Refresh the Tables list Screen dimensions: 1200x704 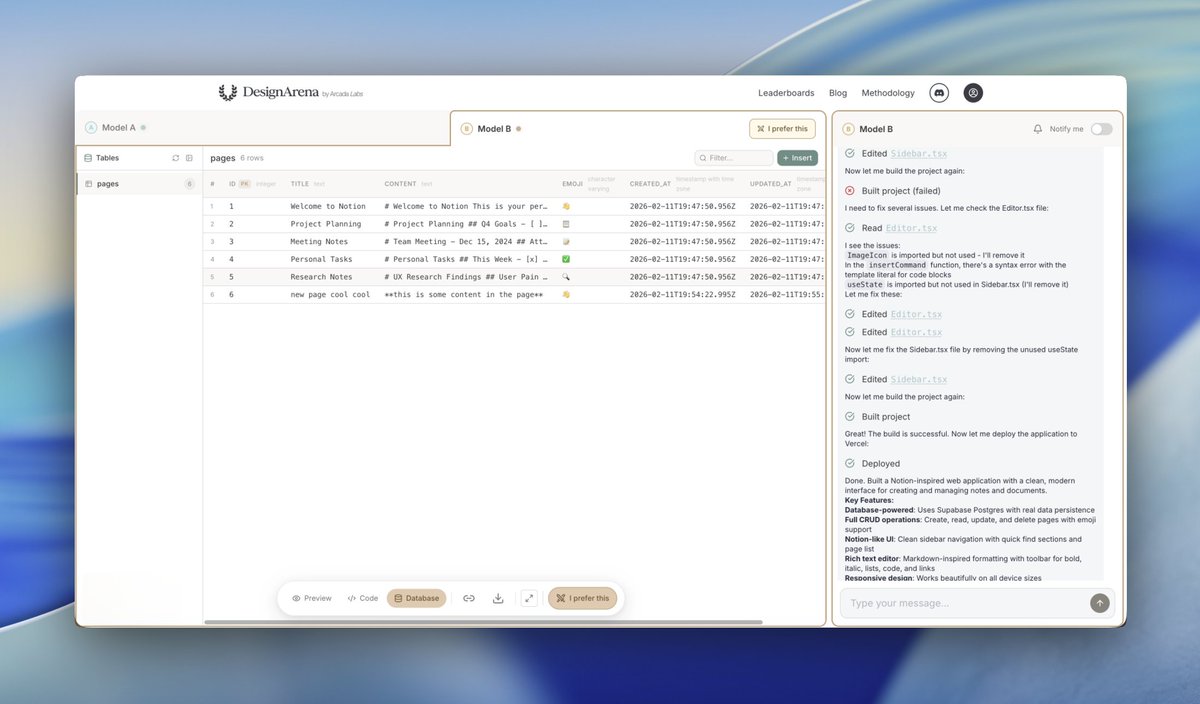tap(176, 157)
